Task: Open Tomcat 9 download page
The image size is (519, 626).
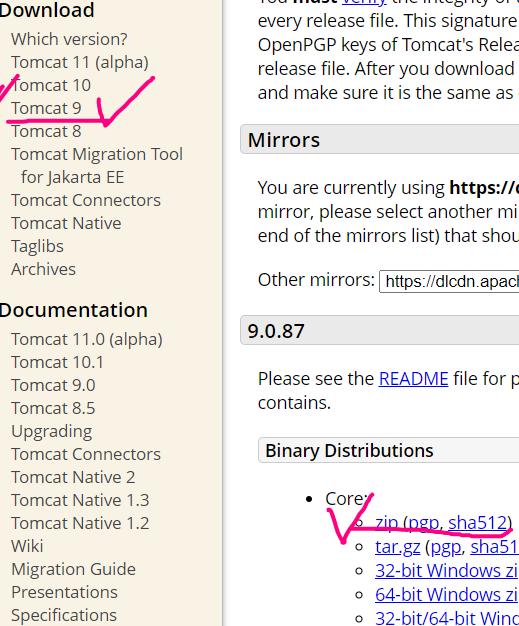Action: [46, 108]
